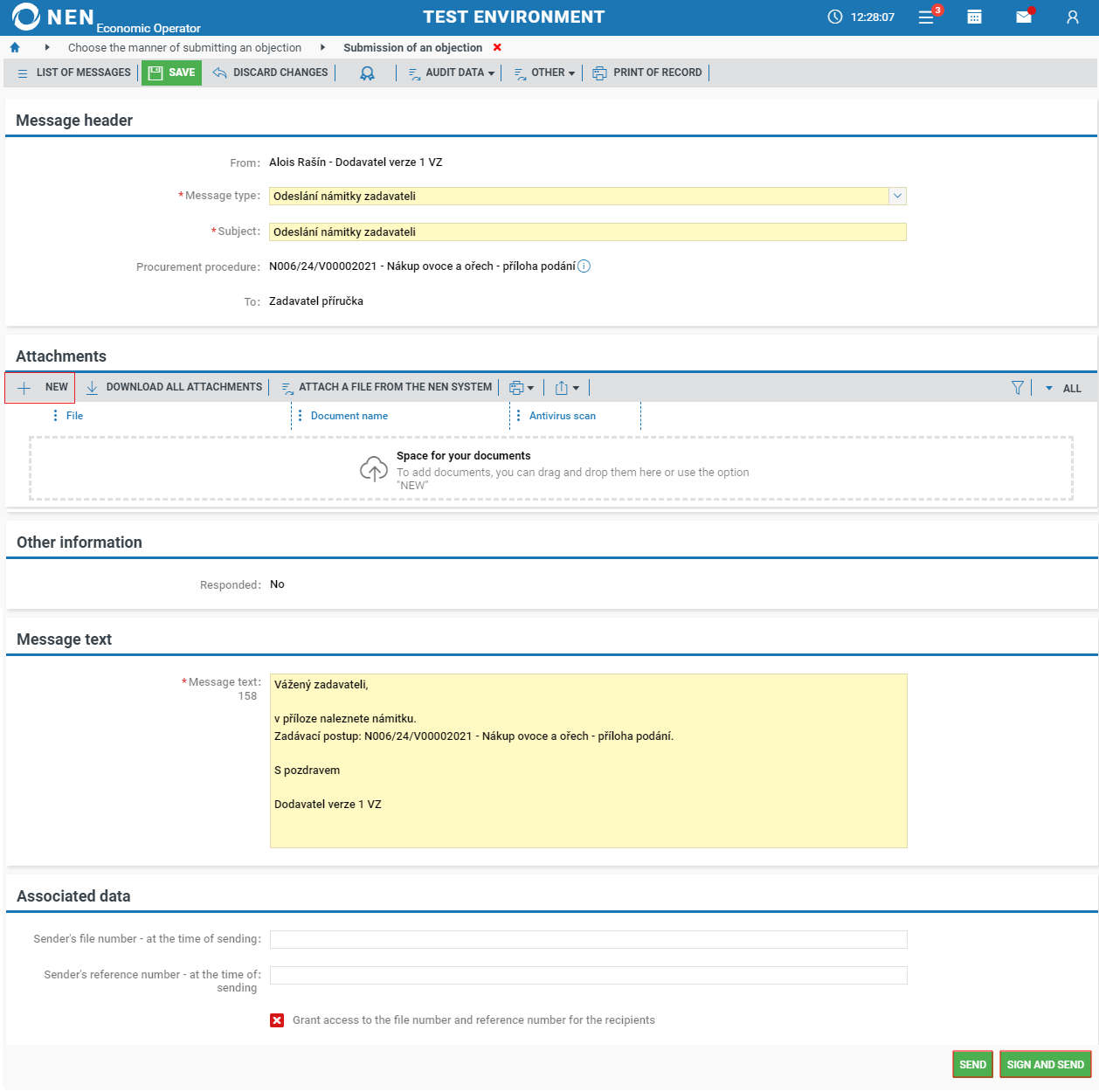1099x1092 pixels.
Task: Click the SIGN AND SEND button
Action: pyautogui.click(x=1045, y=1064)
